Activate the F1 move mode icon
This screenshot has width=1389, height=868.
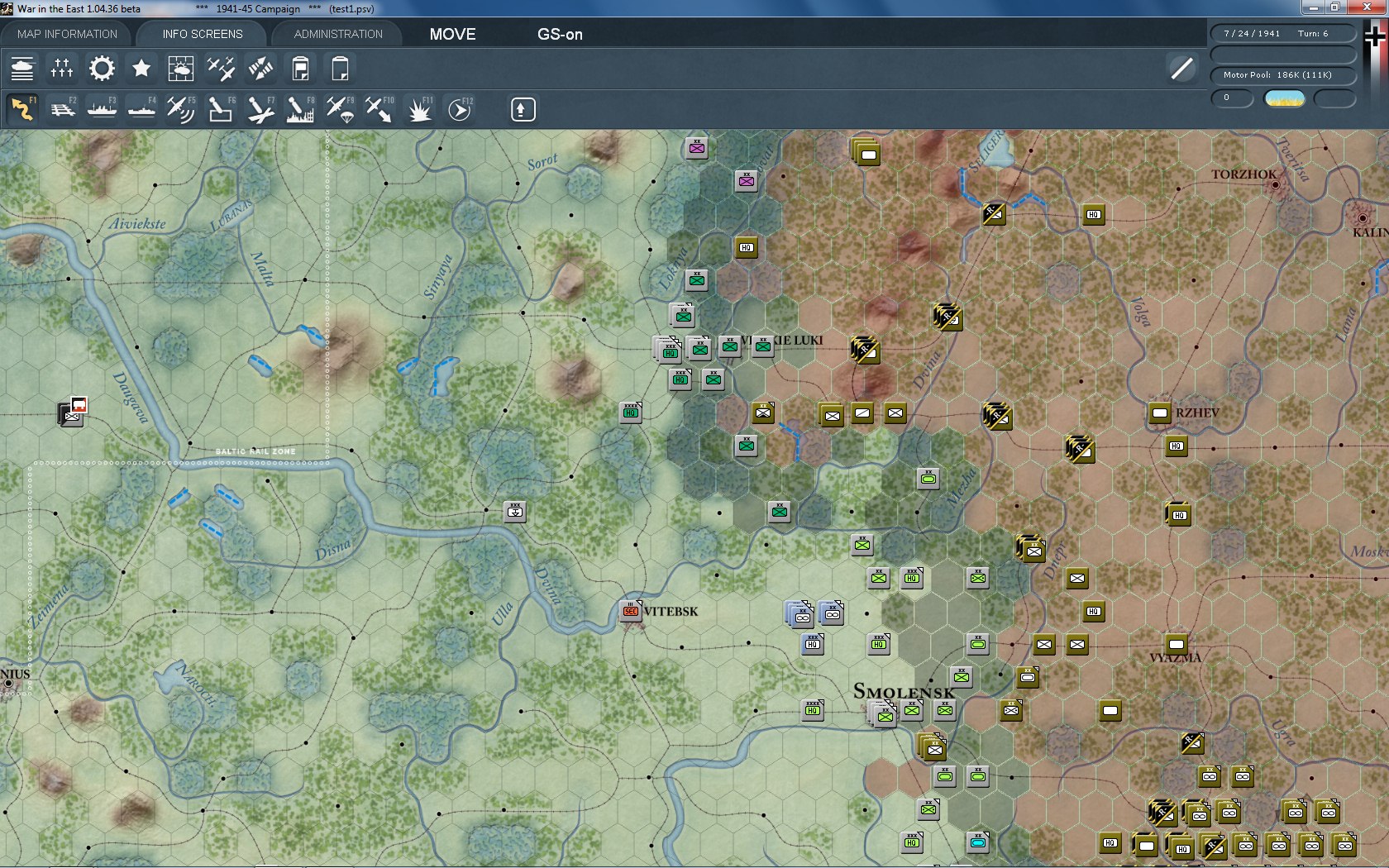tap(22, 109)
